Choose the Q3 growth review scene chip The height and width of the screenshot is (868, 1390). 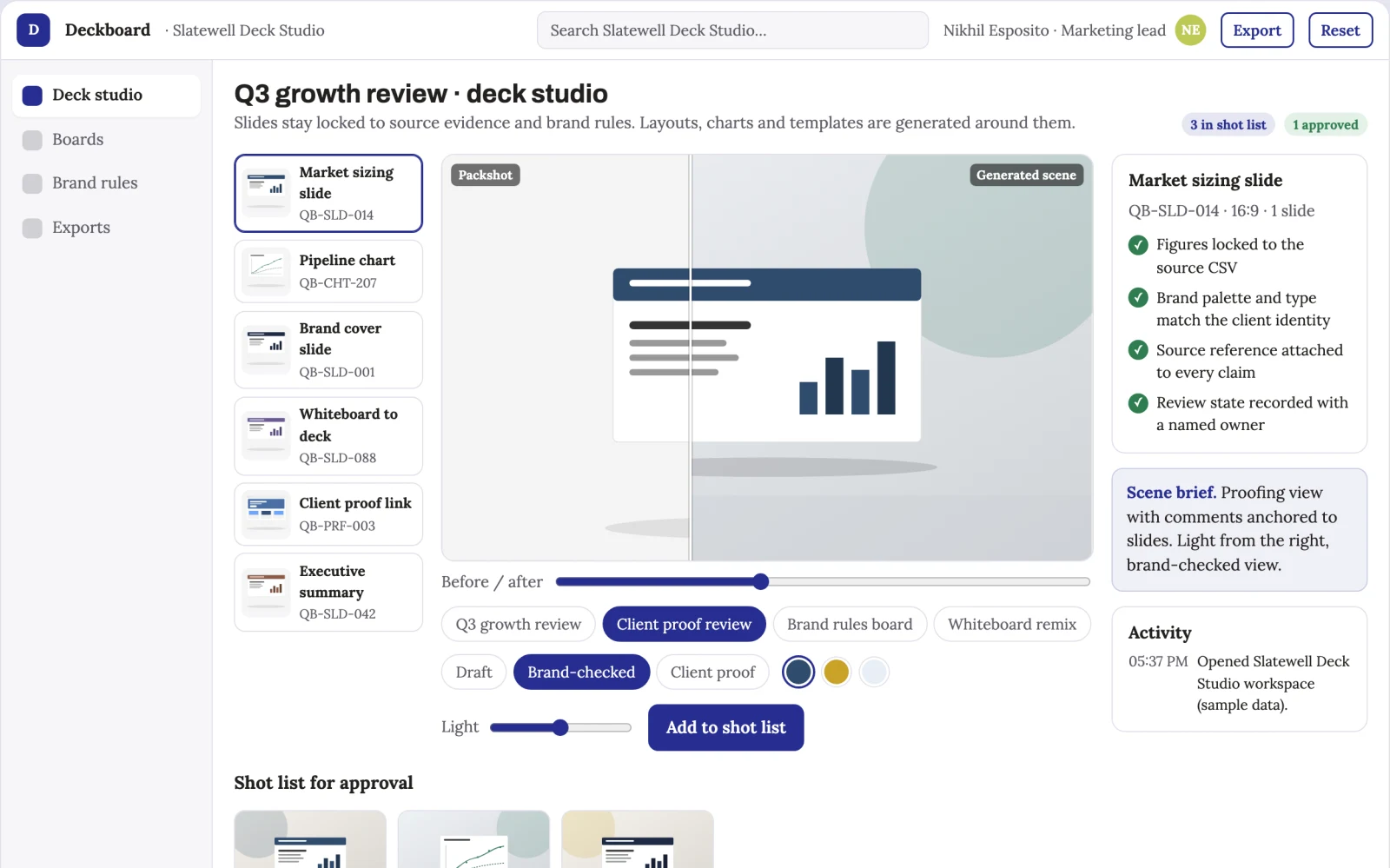pos(518,624)
